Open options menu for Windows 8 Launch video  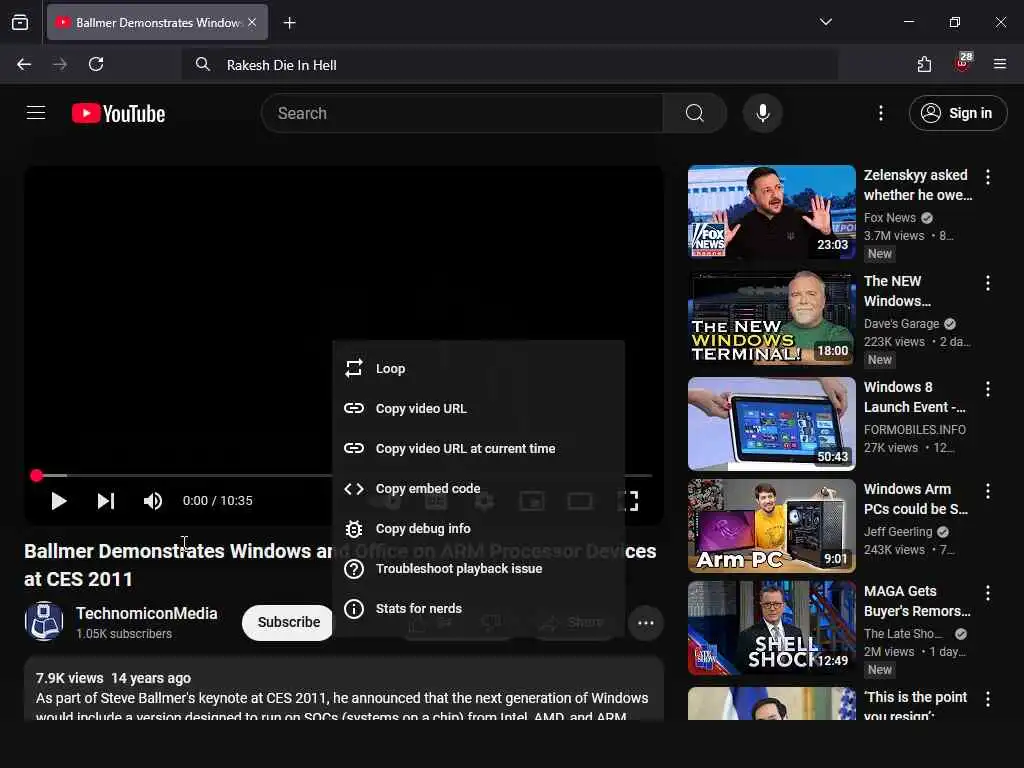[x=987, y=389]
